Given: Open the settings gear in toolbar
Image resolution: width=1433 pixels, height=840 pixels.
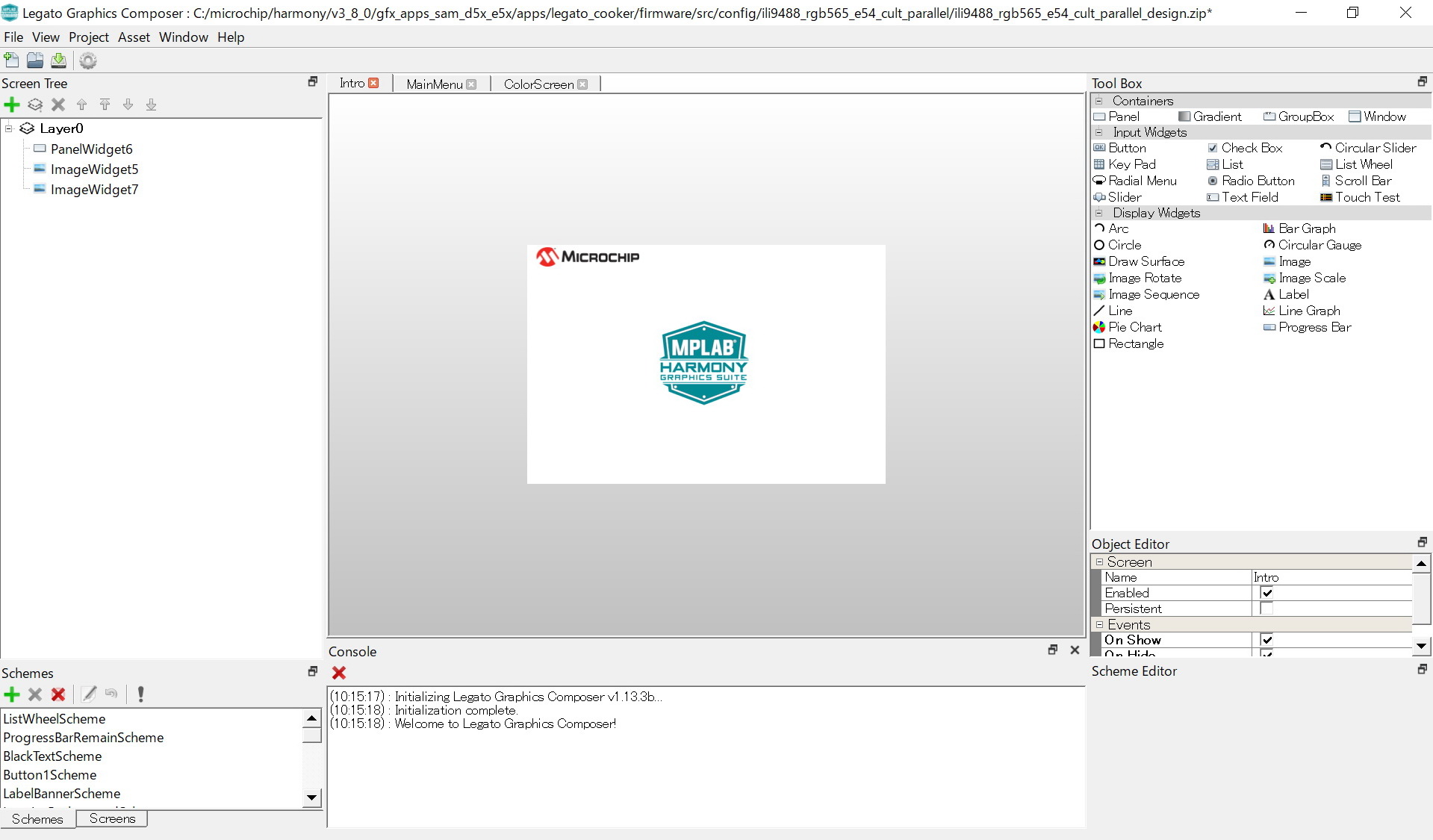Looking at the screenshot, I should pyautogui.click(x=88, y=60).
